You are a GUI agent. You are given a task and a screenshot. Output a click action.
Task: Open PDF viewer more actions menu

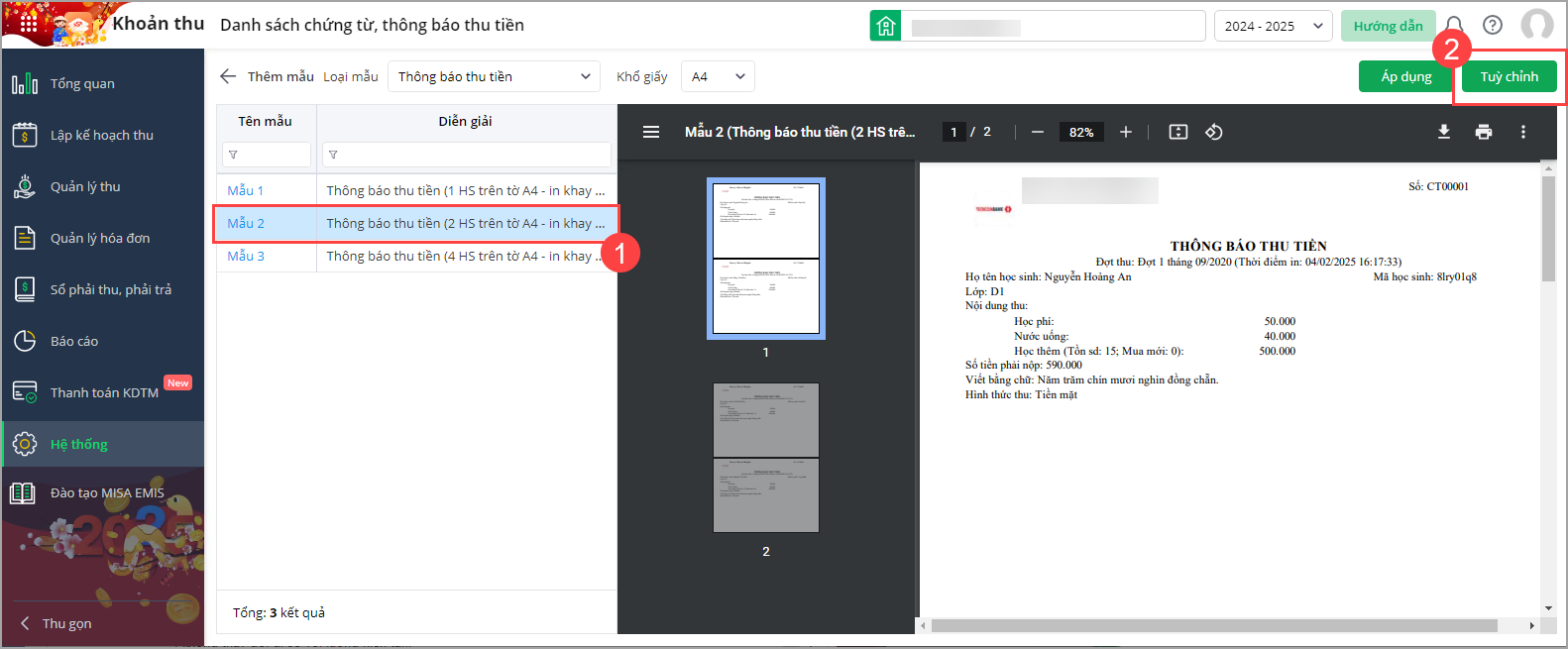point(1523,132)
